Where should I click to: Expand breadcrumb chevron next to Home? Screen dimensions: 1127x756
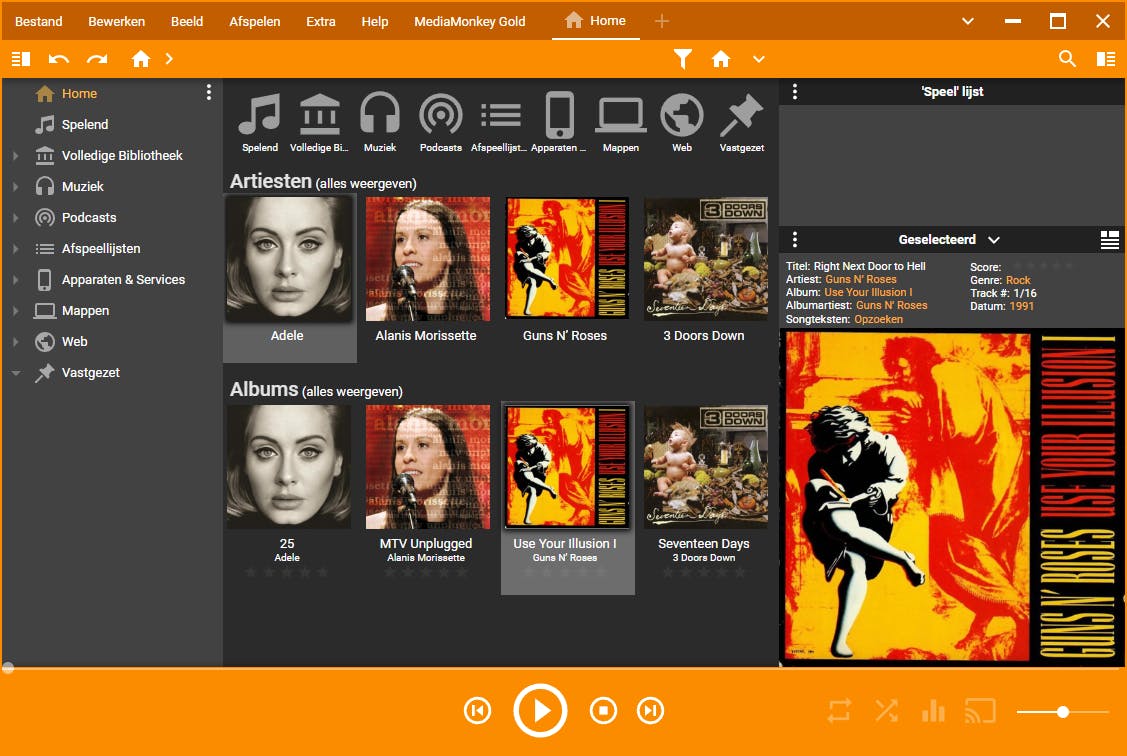pyautogui.click(x=169, y=59)
